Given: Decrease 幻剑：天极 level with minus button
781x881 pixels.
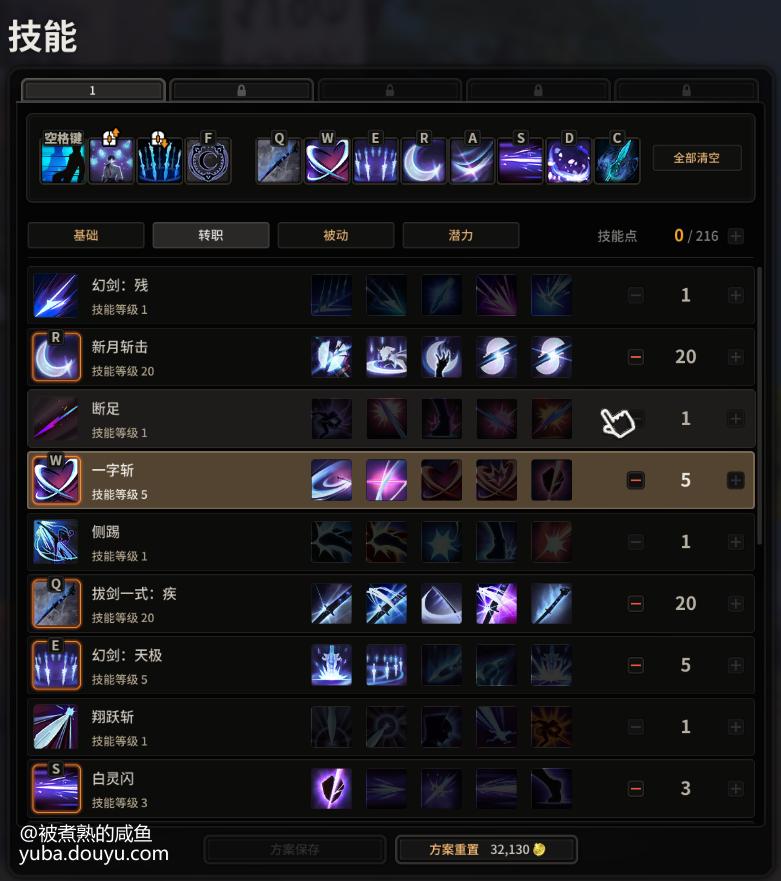Looking at the screenshot, I should (x=635, y=665).
